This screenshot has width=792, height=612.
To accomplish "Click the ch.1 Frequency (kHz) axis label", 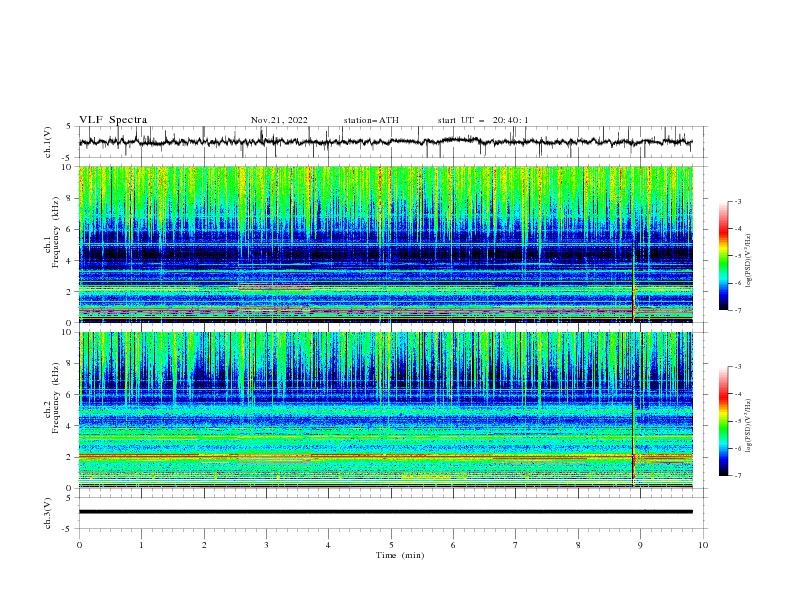I will tap(52, 244).
